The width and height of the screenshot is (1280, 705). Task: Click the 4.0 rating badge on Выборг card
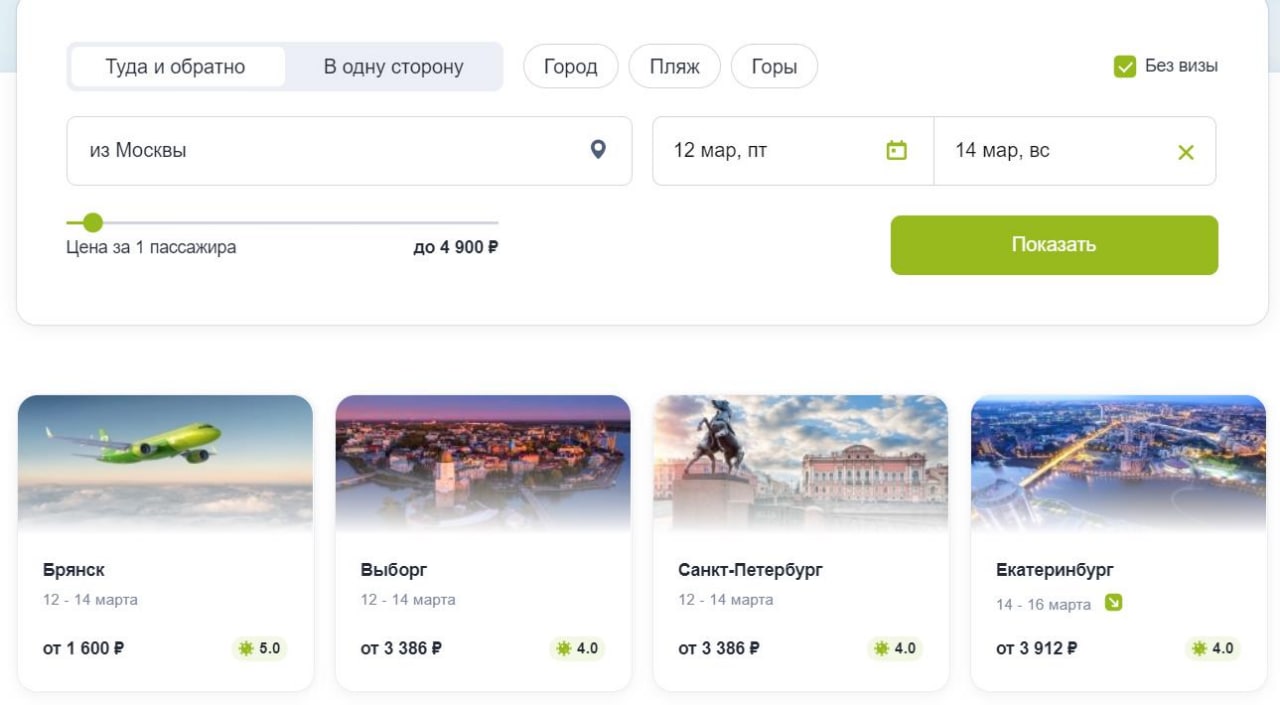tap(577, 648)
